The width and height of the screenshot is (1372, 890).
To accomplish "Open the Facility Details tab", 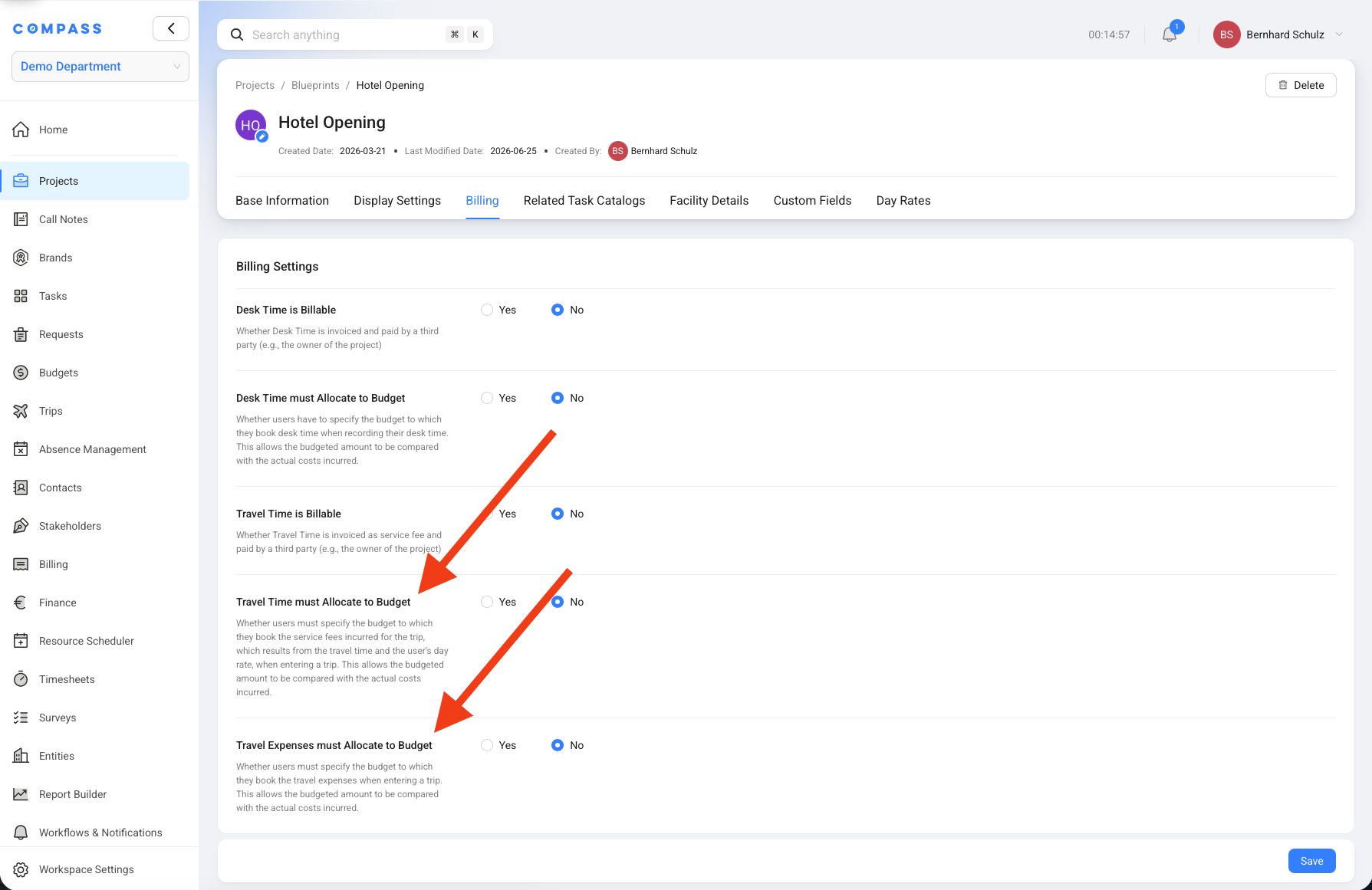I will pos(709,200).
